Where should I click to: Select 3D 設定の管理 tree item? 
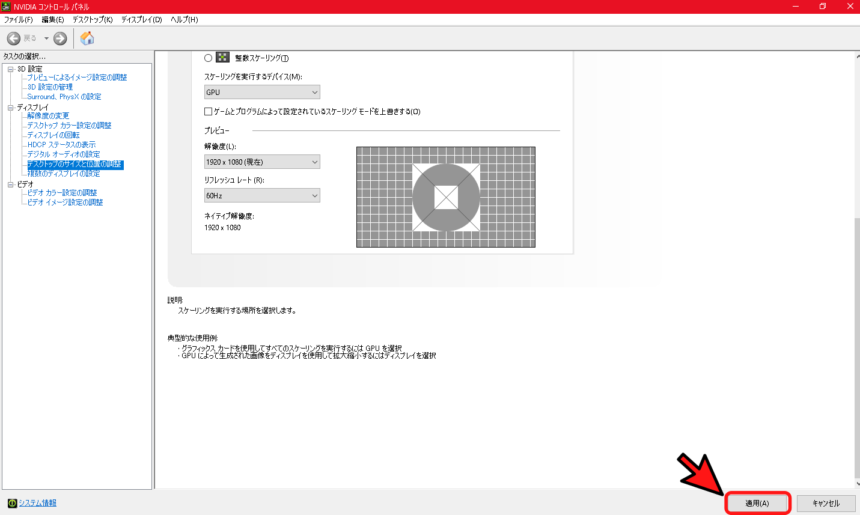50,87
